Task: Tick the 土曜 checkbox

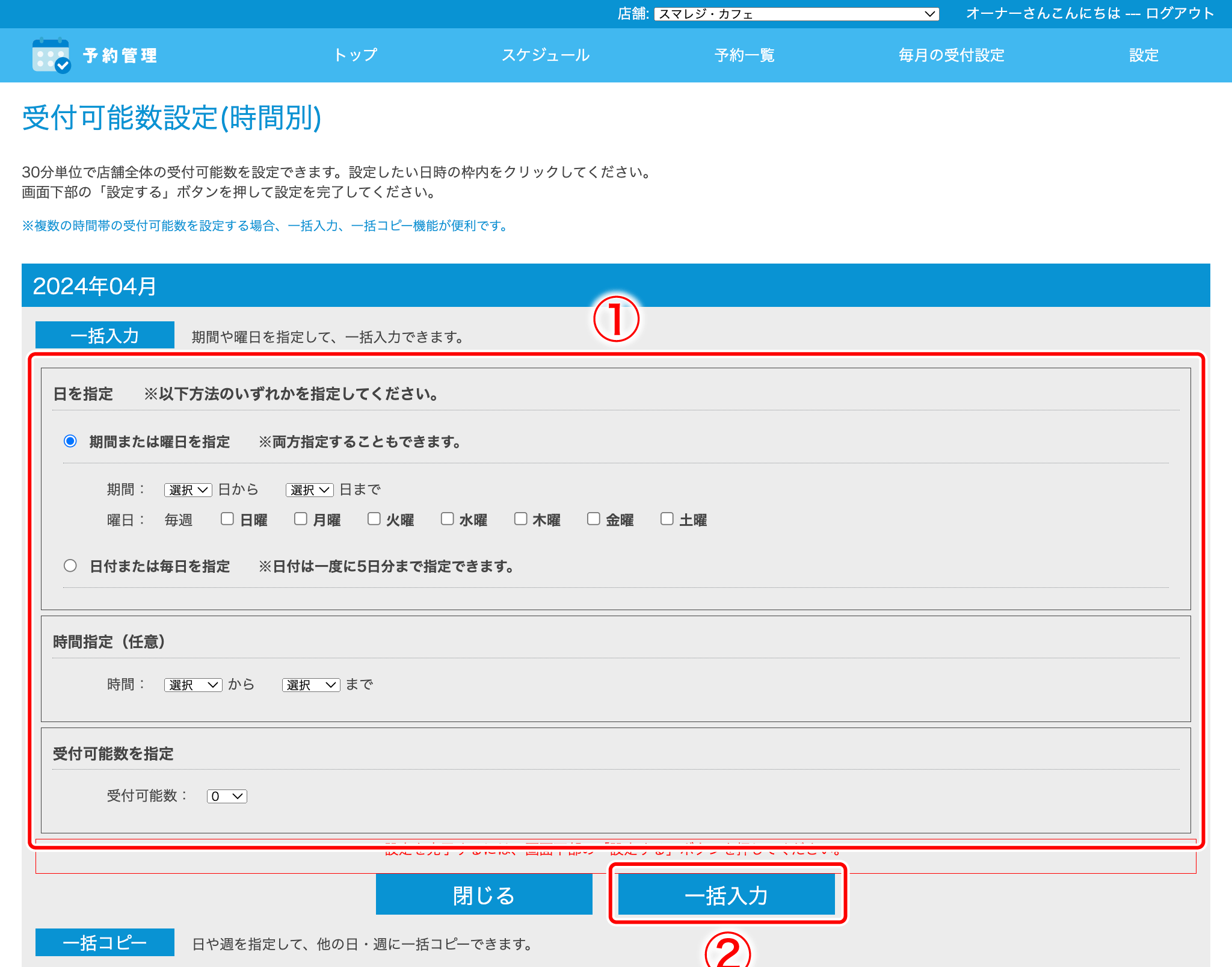Action: tap(667, 519)
